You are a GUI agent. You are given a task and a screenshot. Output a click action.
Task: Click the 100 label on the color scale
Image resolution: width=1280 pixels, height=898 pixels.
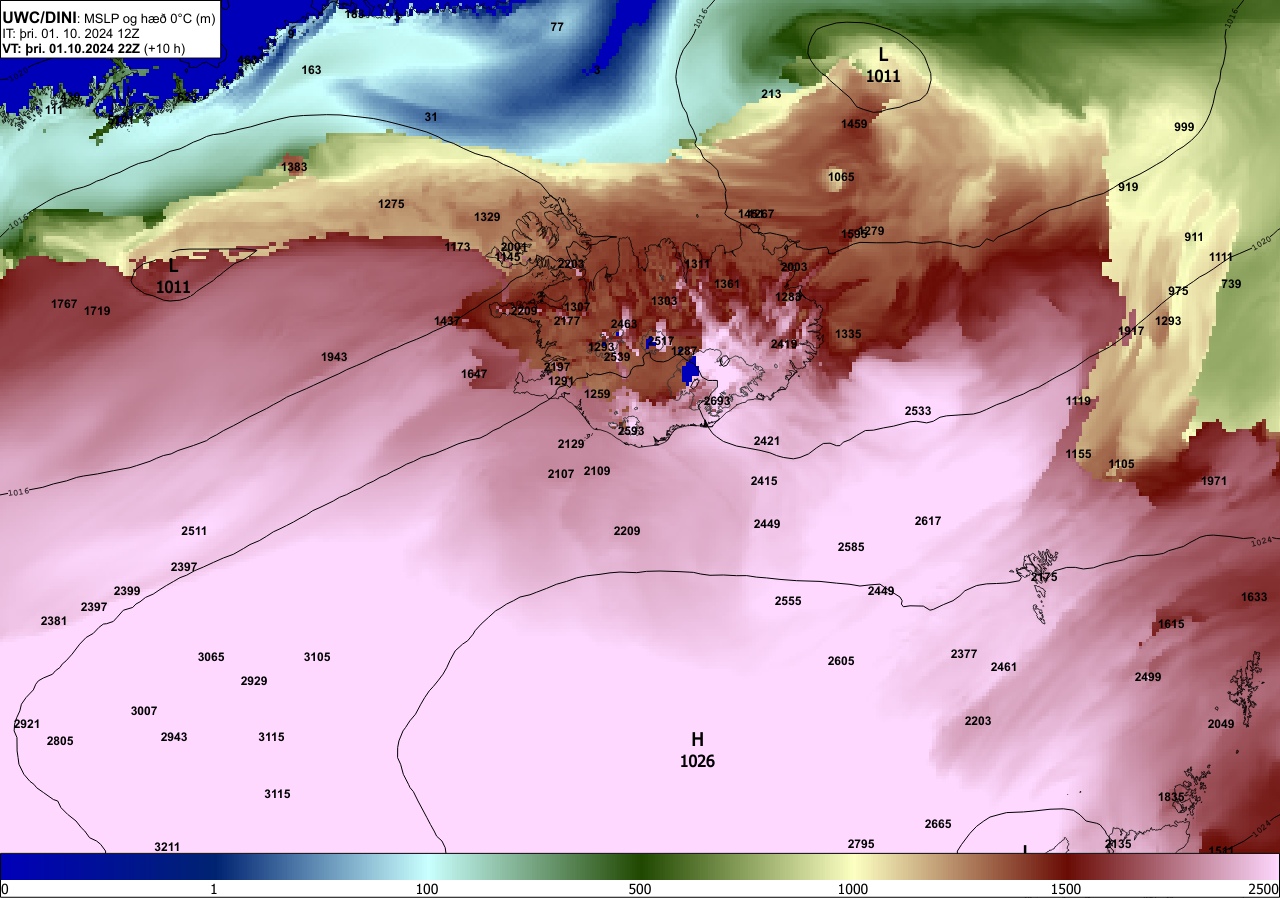tap(427, 889)
